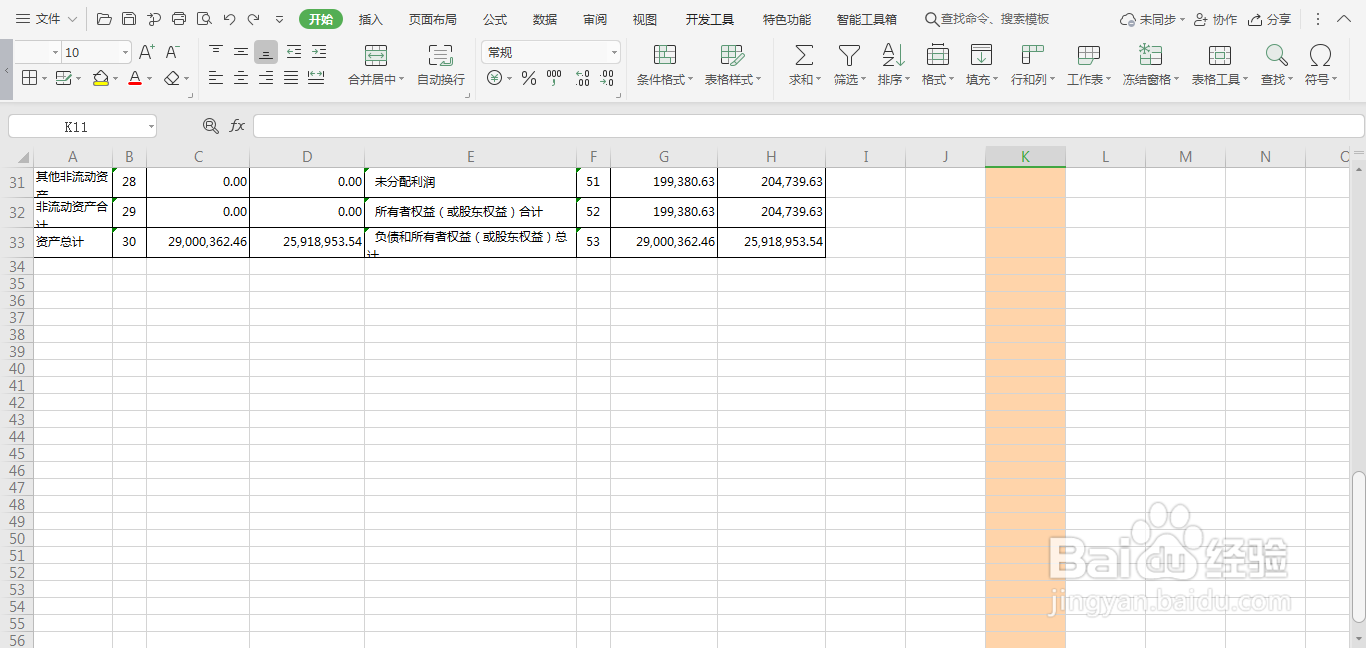The height and width of the screenshot is (648, 1366).
Task: Open the 文件 menu
Action: [46, 19]
